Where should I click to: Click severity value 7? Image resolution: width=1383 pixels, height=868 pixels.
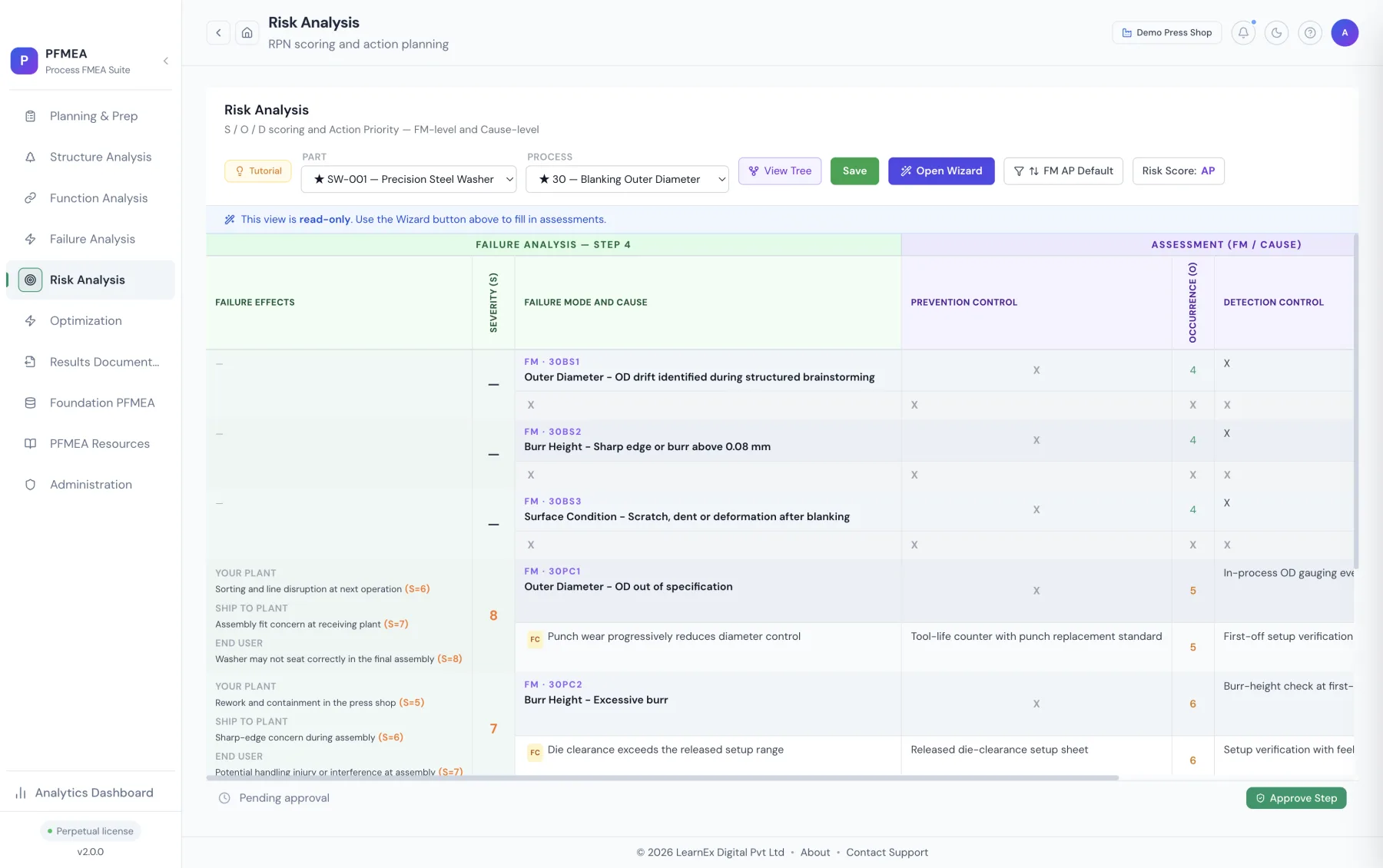(x=493, y=728)
